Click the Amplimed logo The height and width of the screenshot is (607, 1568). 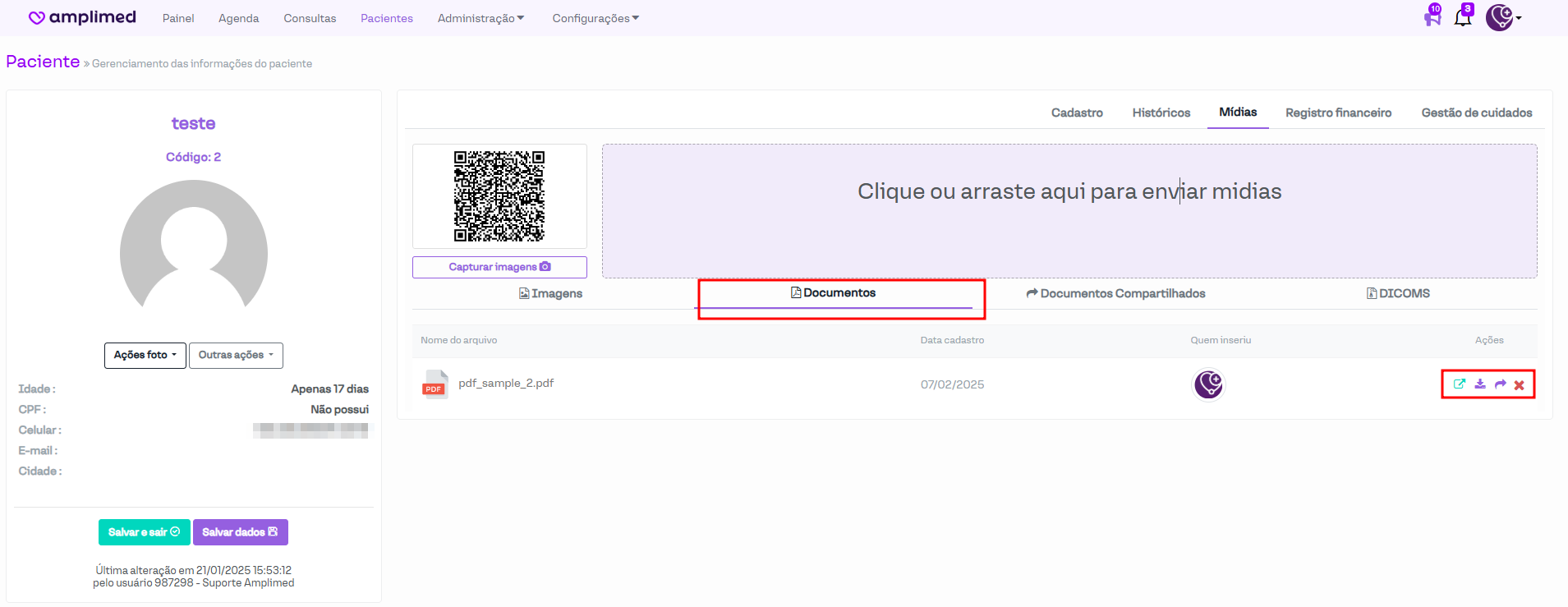83,17
